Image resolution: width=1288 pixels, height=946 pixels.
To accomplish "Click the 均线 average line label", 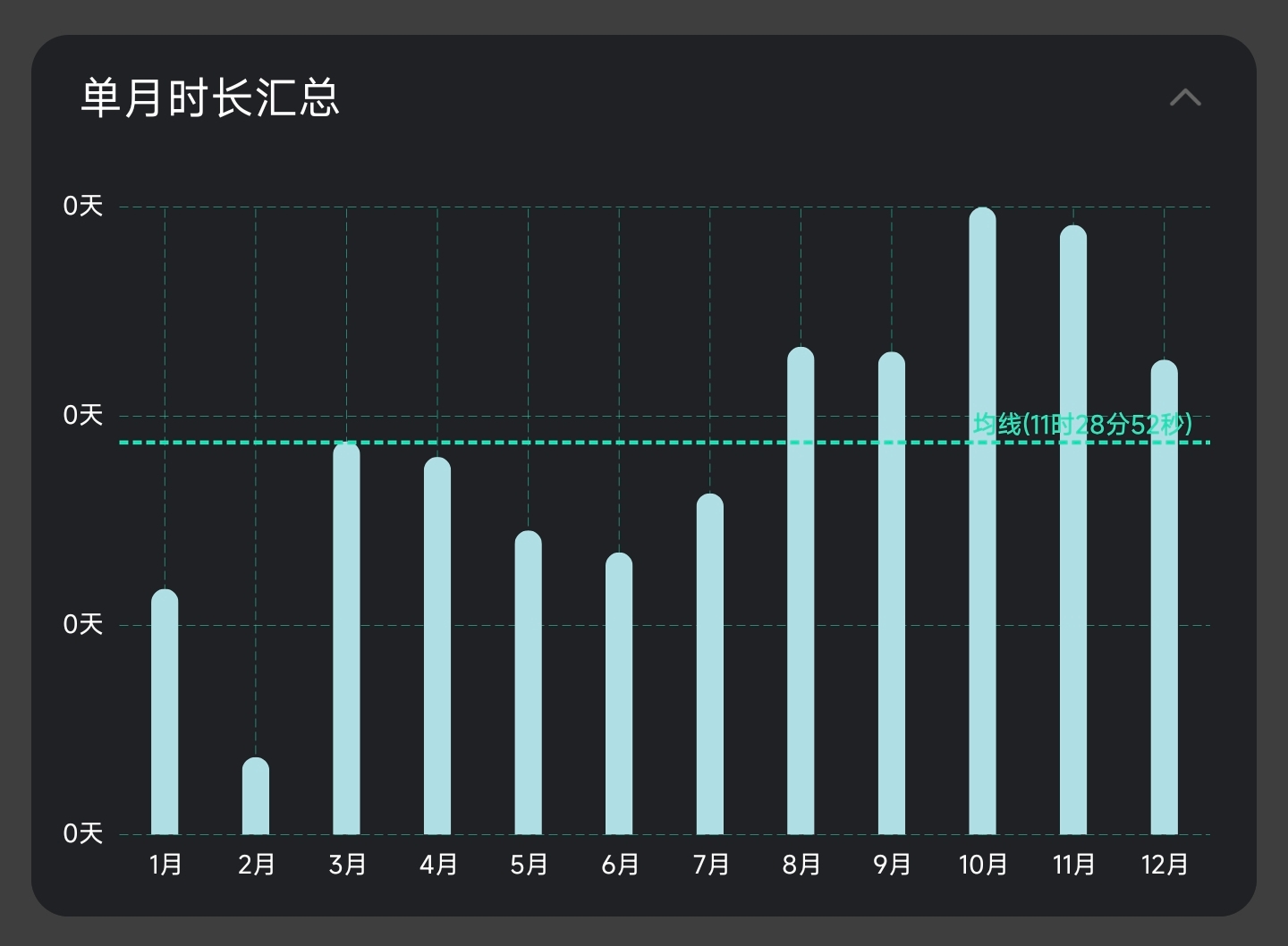I will (1082, 424).
